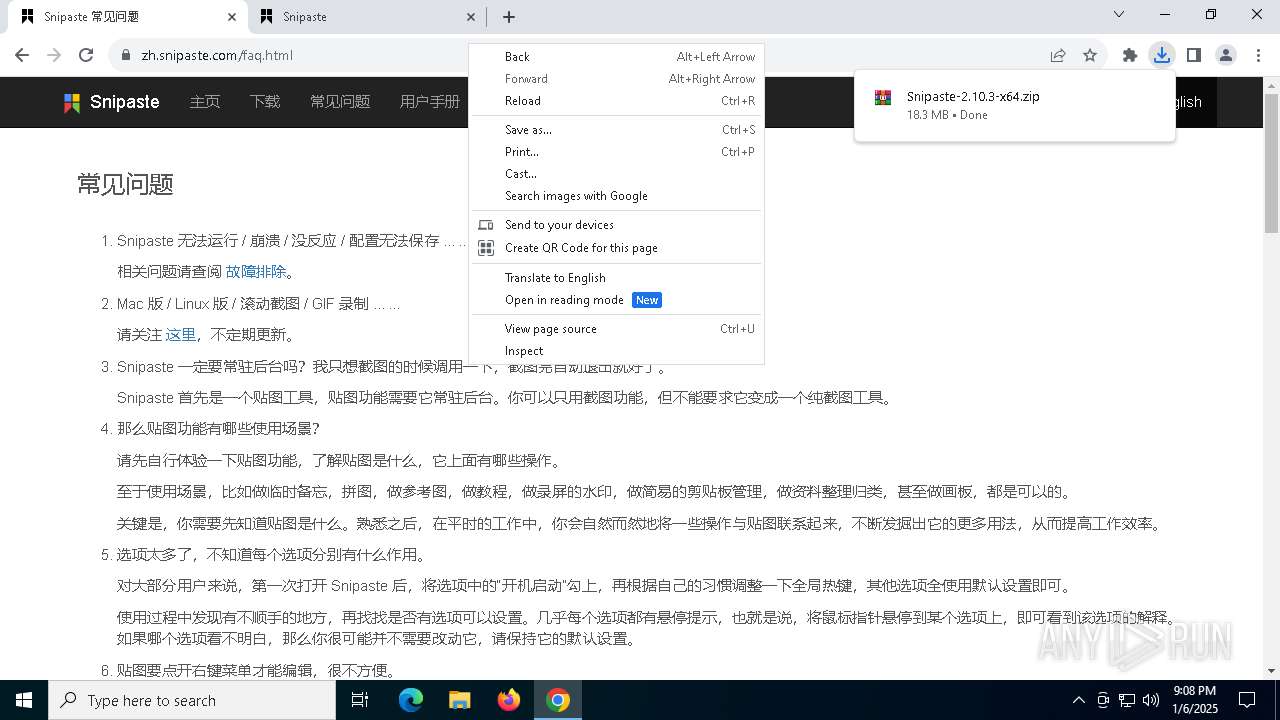Viewport: 1280px width, 720px height.
Task: Show hidden system tray icons
Action: pos(1078,700)
